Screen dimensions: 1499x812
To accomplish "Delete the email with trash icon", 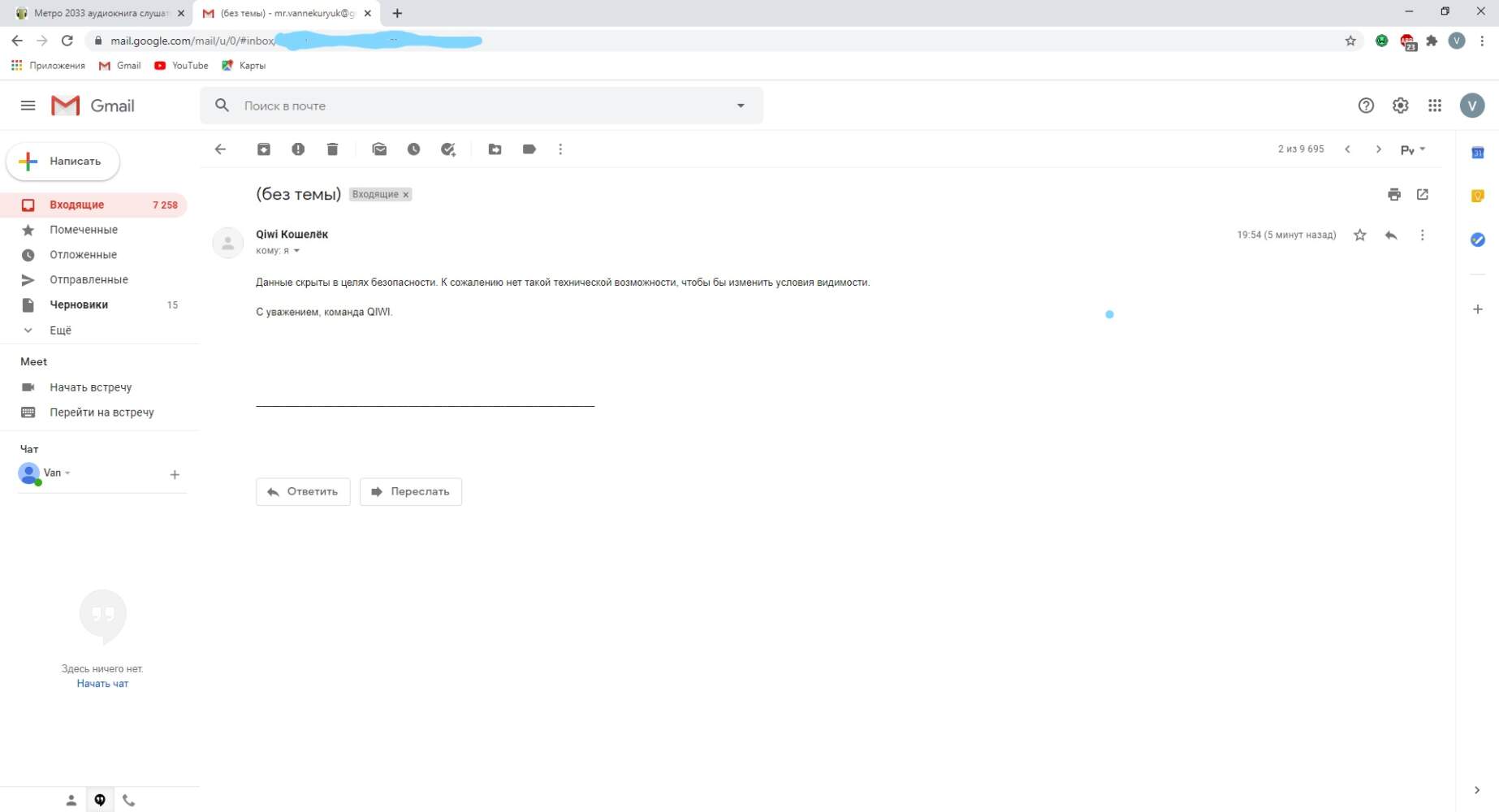I will (x=332, y=149).
